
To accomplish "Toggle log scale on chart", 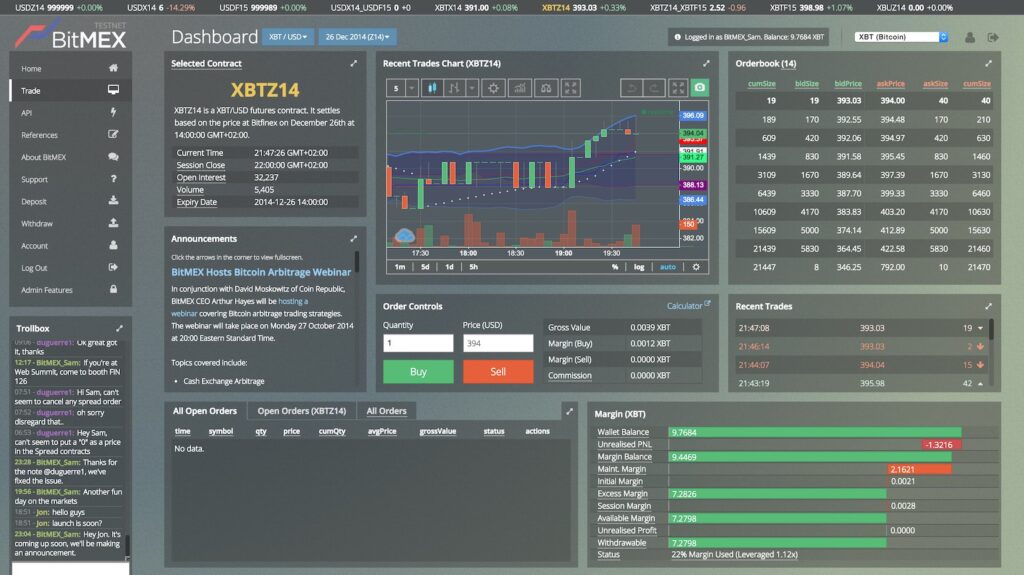I will [x=639, y=267].
